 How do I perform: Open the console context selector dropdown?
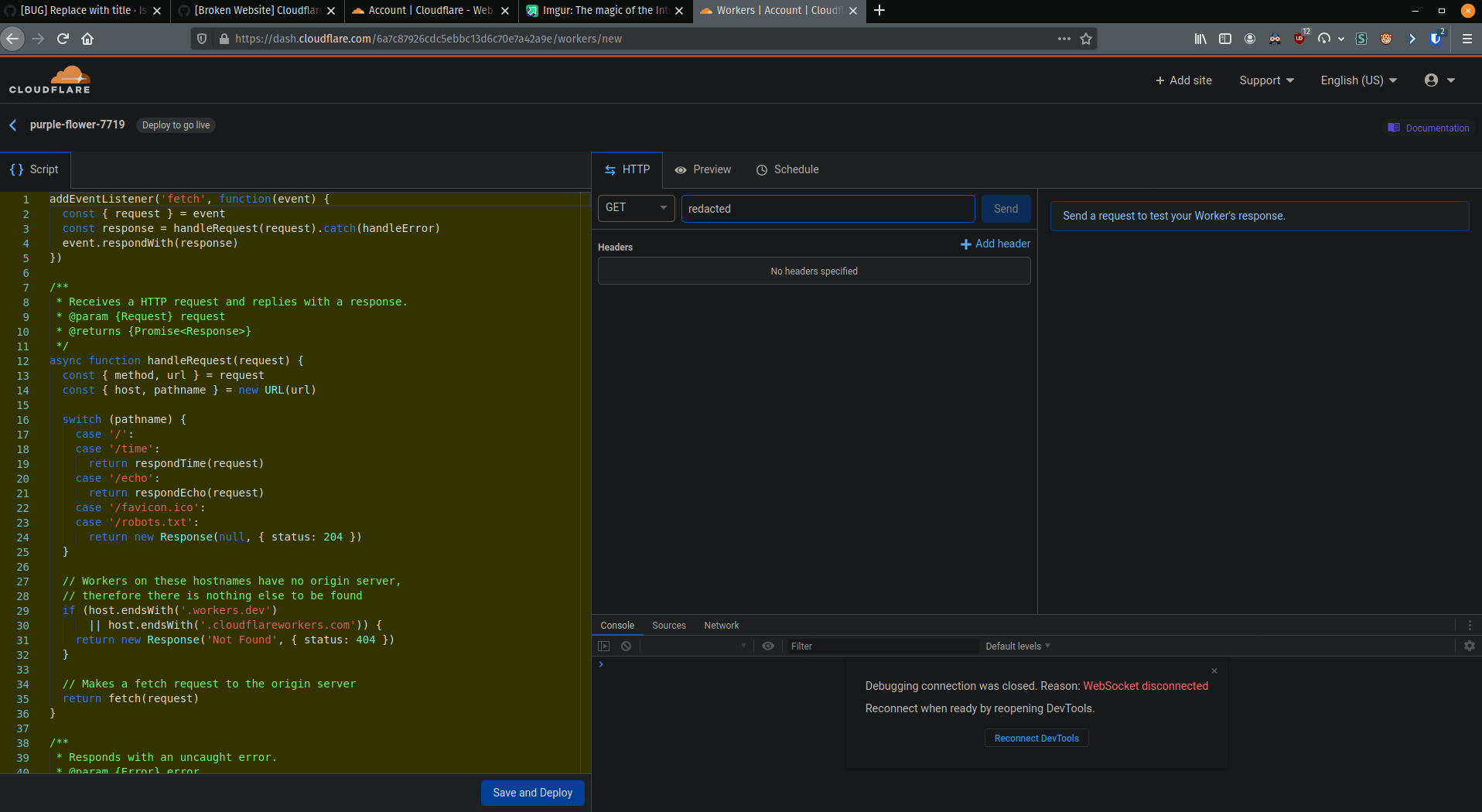coord(696,646)
